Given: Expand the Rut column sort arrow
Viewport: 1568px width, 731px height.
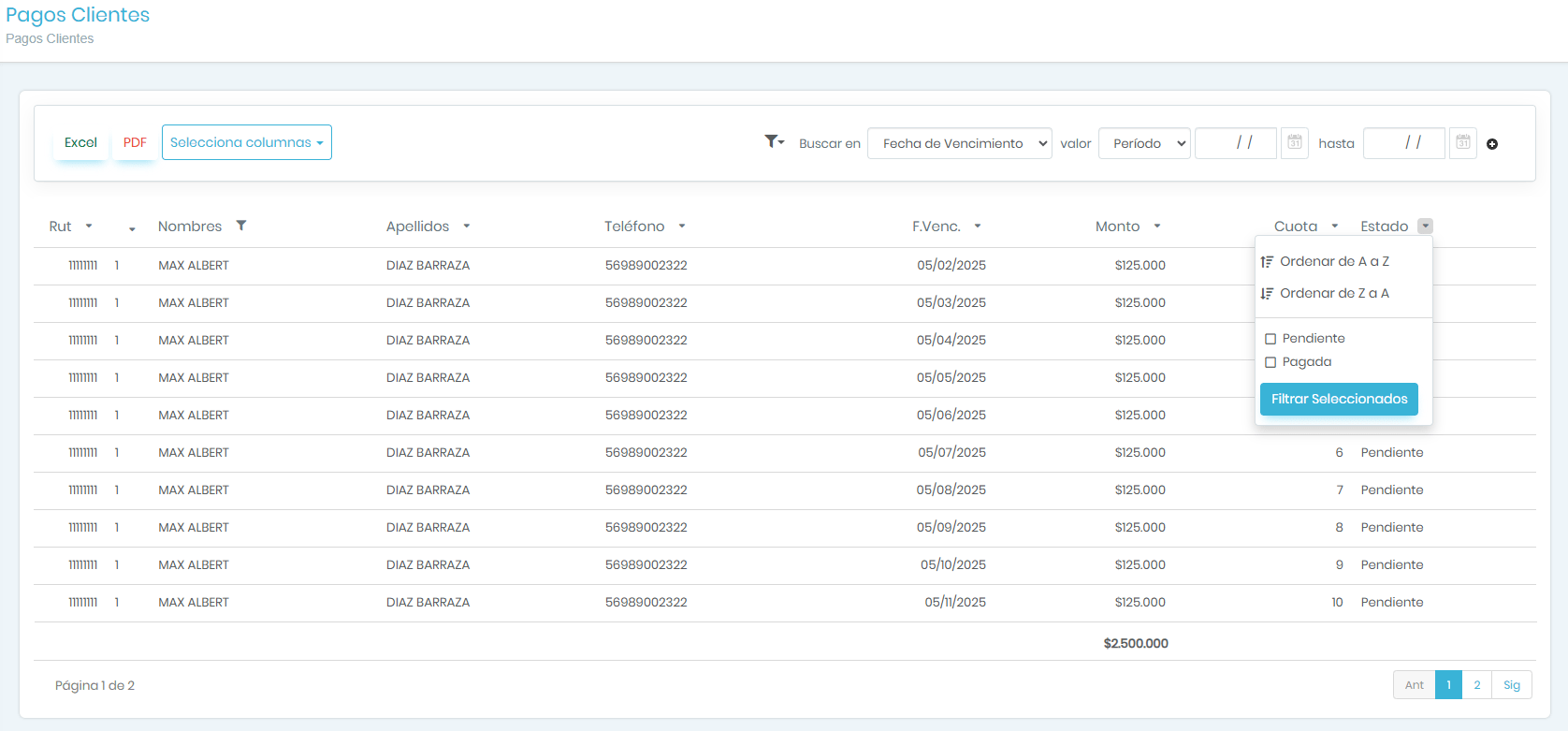Looking at the screenshot, I should pos(89,227).
